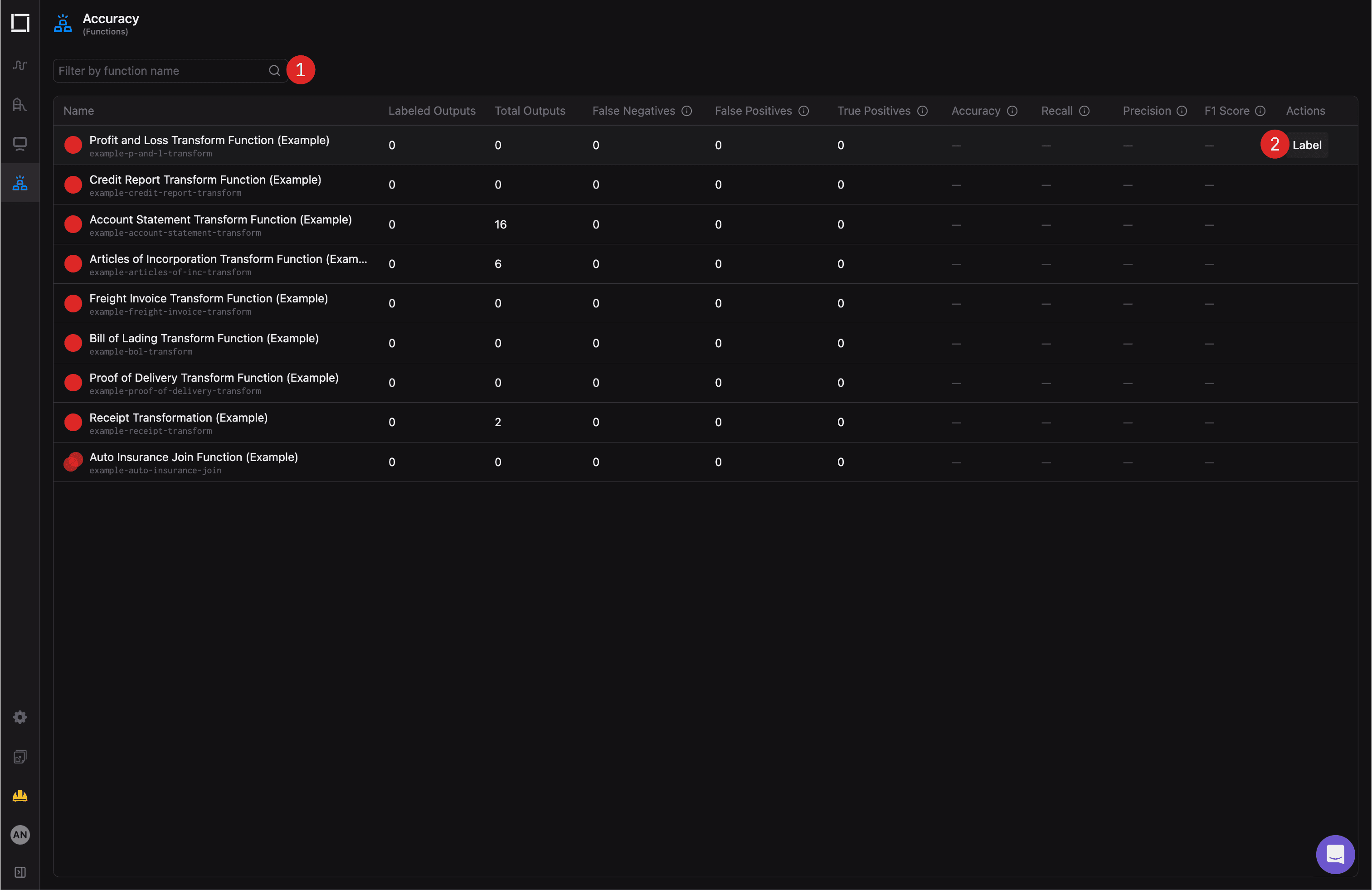Click the search icon in the filter bar
Screen dimensions: 1372x890
tap(274, 70)
